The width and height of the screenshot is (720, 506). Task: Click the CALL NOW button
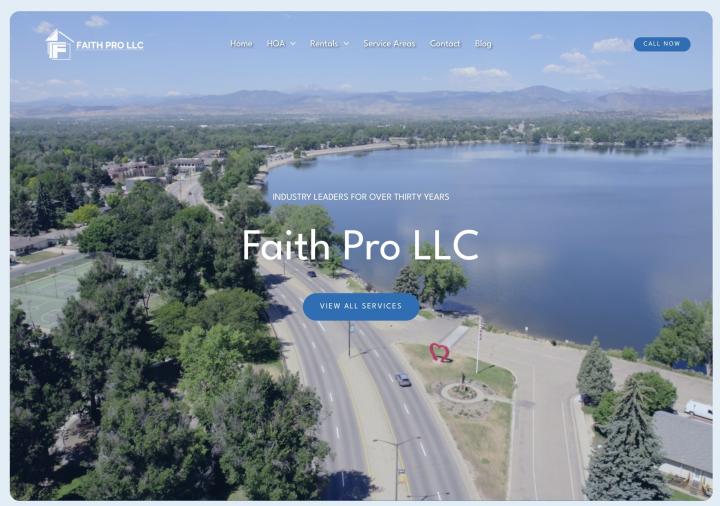point(662,44)
